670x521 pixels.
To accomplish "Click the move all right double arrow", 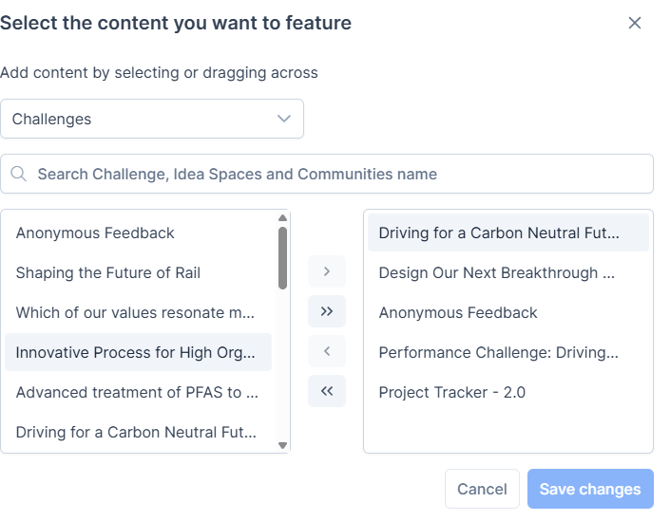I will (327, 311).
